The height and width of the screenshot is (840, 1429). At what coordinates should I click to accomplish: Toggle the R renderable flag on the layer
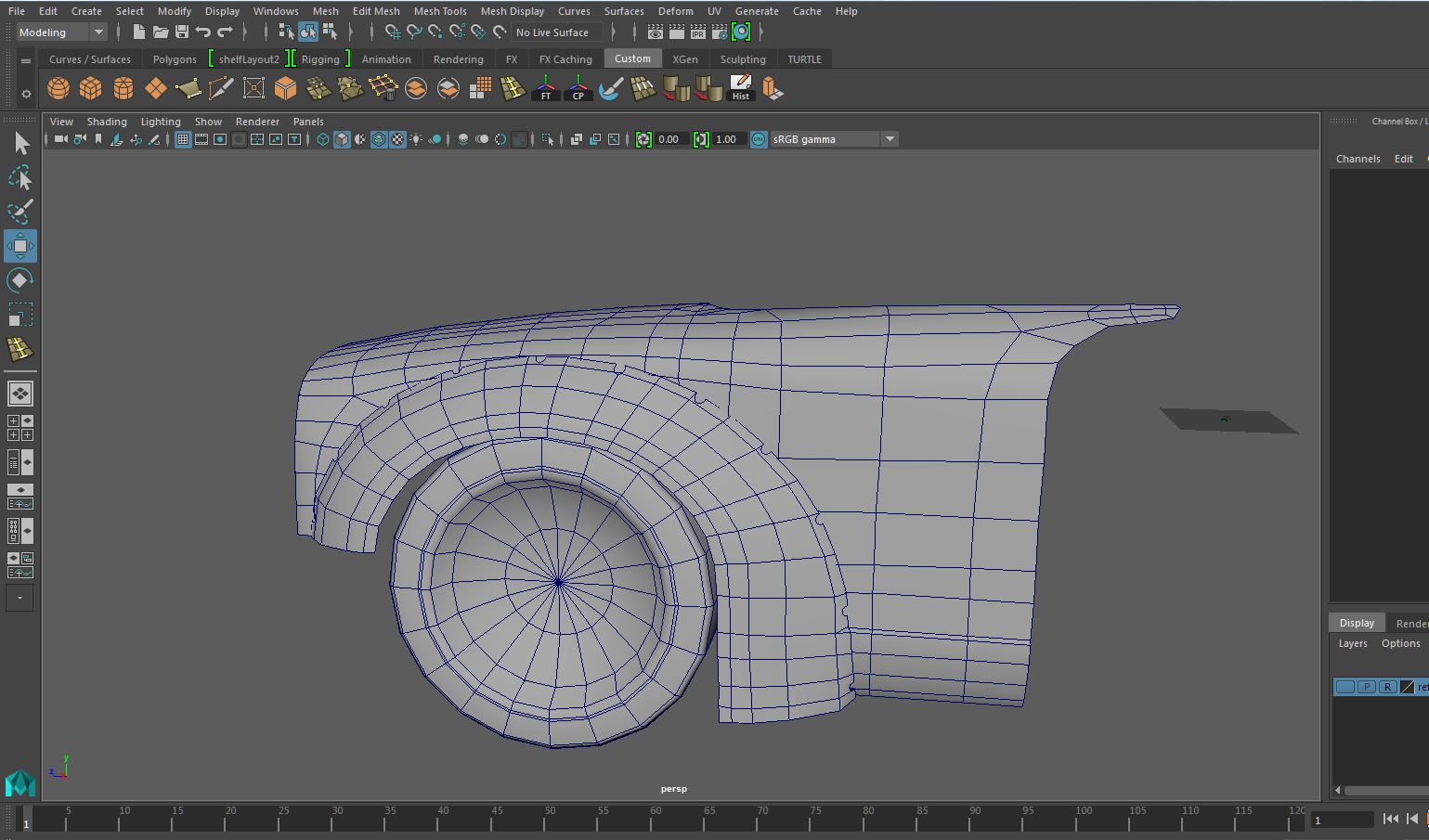[x=1387, y=686]
